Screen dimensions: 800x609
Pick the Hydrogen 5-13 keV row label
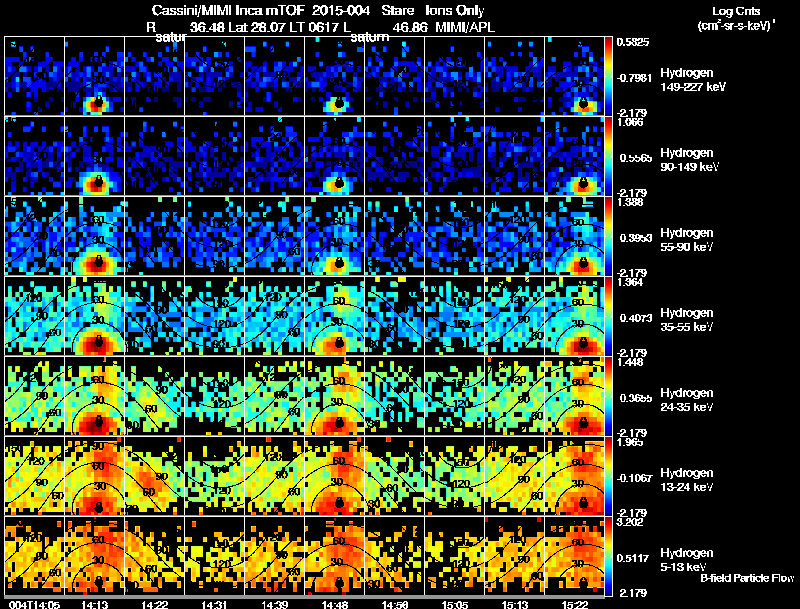coord(687,560)
